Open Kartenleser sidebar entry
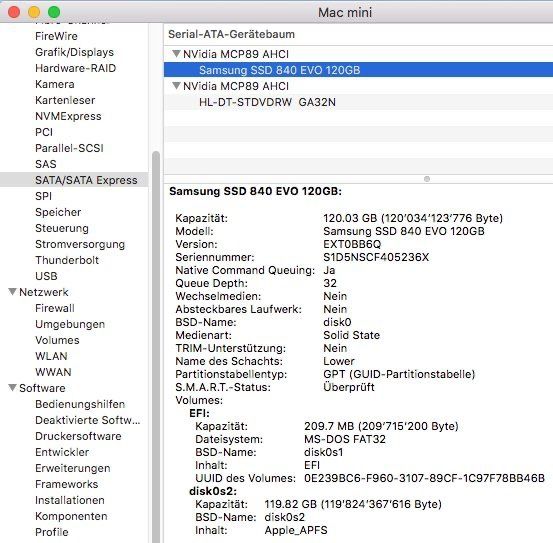Screen dimensions: 553x543 click(65, 100)
